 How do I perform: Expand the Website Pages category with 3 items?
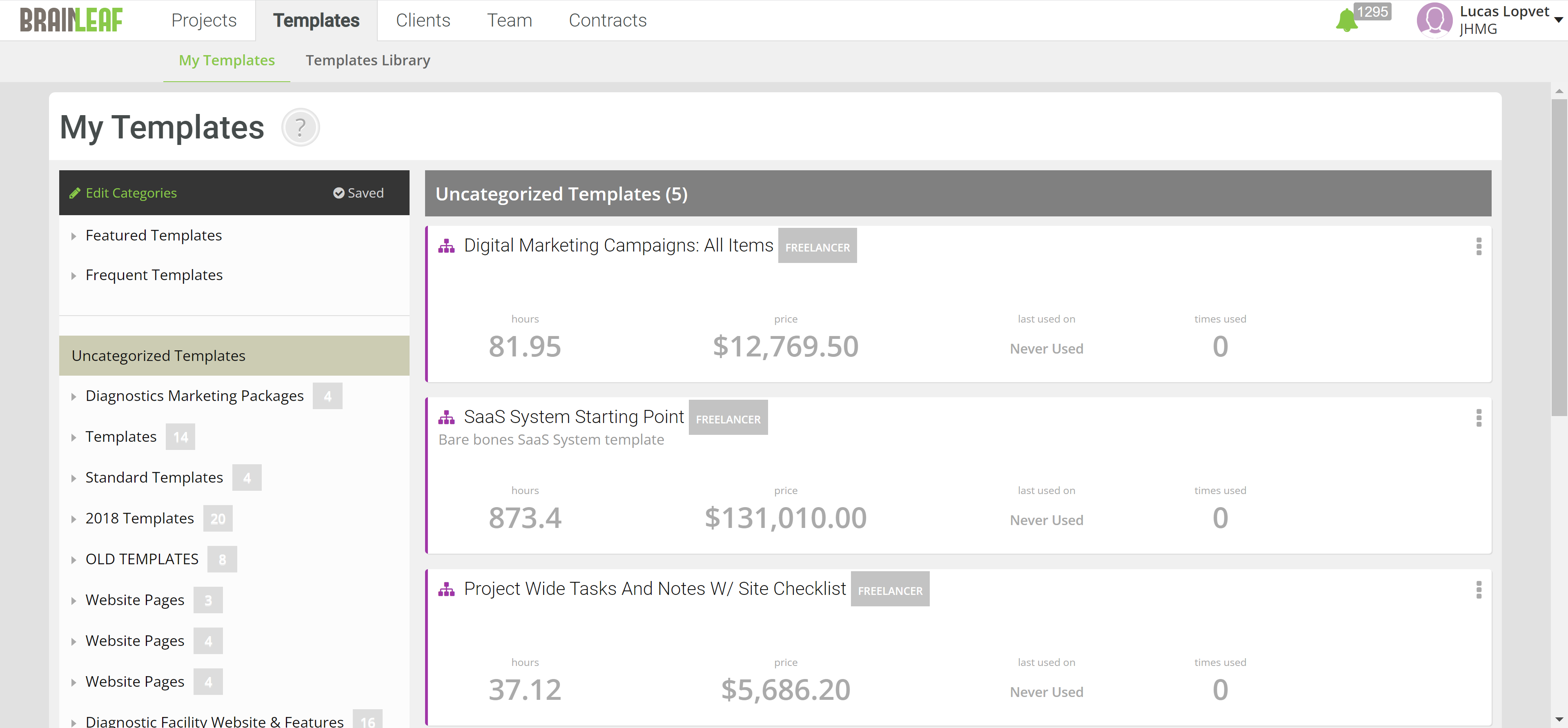coord(73,601)
